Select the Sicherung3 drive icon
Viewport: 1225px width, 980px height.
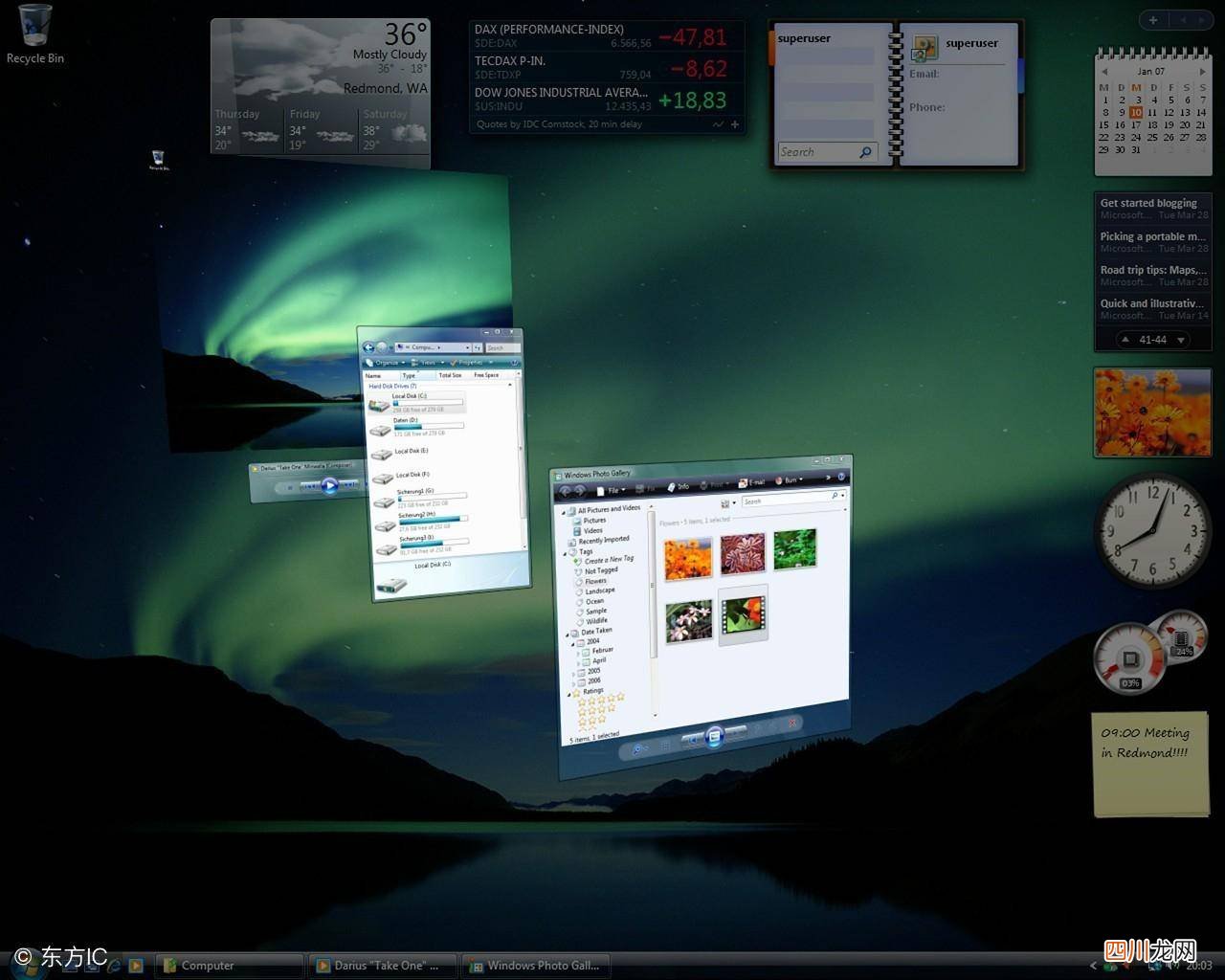click(387, 548)
